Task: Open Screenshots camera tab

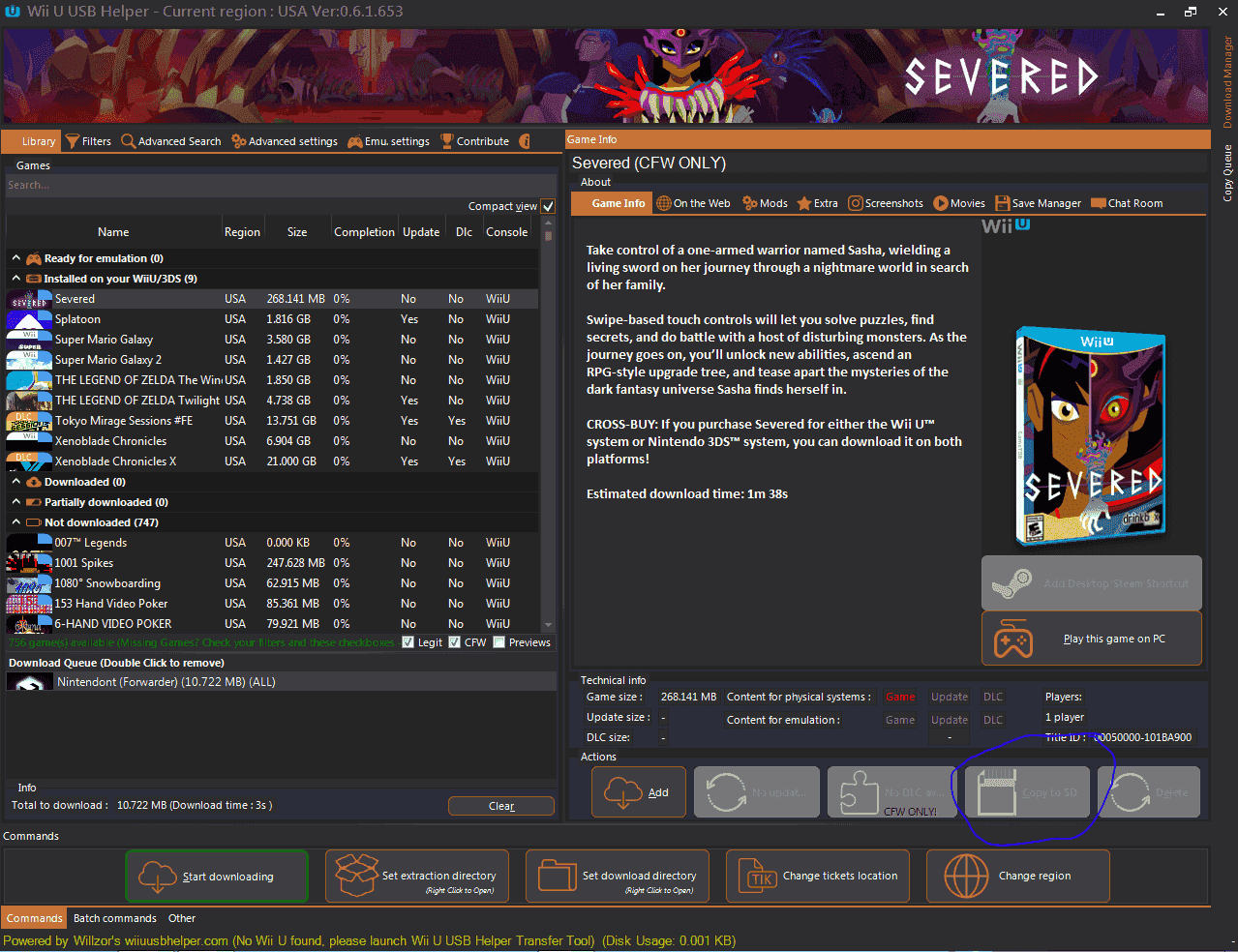Action: coord(886,203)
